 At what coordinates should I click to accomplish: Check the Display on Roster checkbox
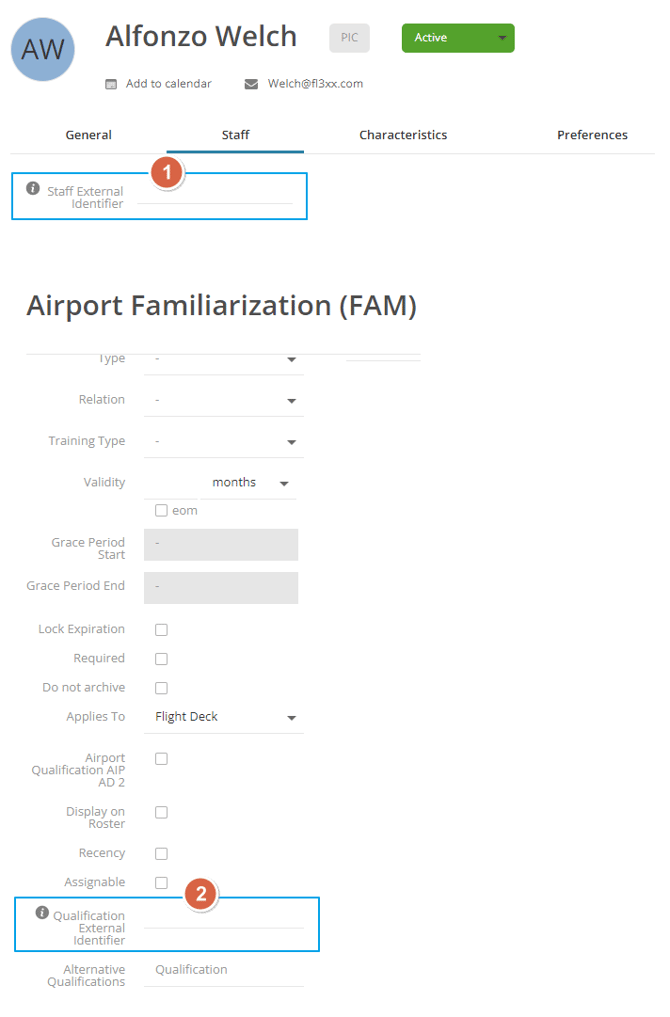point(161,812)
